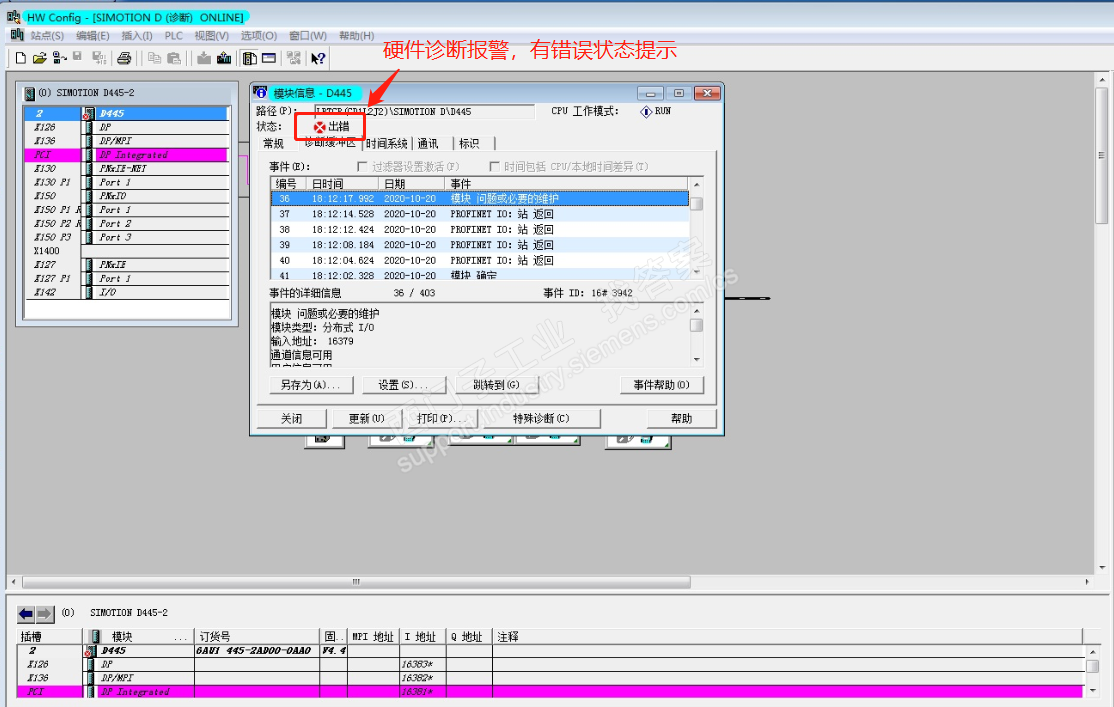Click the 事件帮助(O) button
The height and width of the screenshot is (707, 1114).
pyautogui.click(x=661, y=384)
